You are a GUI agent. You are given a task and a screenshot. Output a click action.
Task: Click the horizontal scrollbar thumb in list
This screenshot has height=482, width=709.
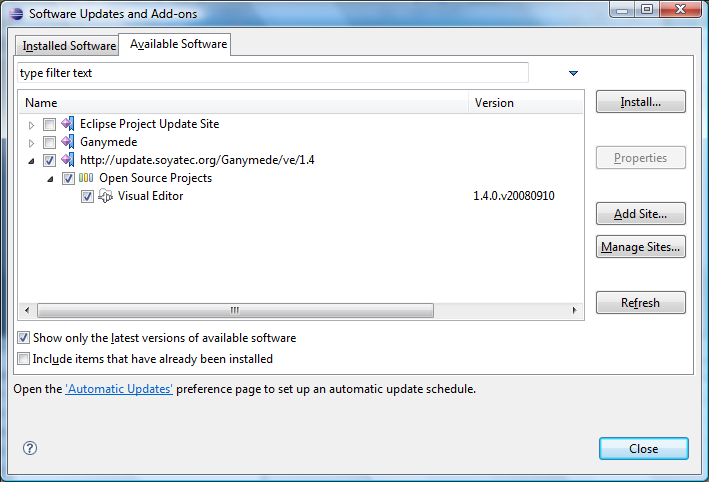tap(235, 310)
